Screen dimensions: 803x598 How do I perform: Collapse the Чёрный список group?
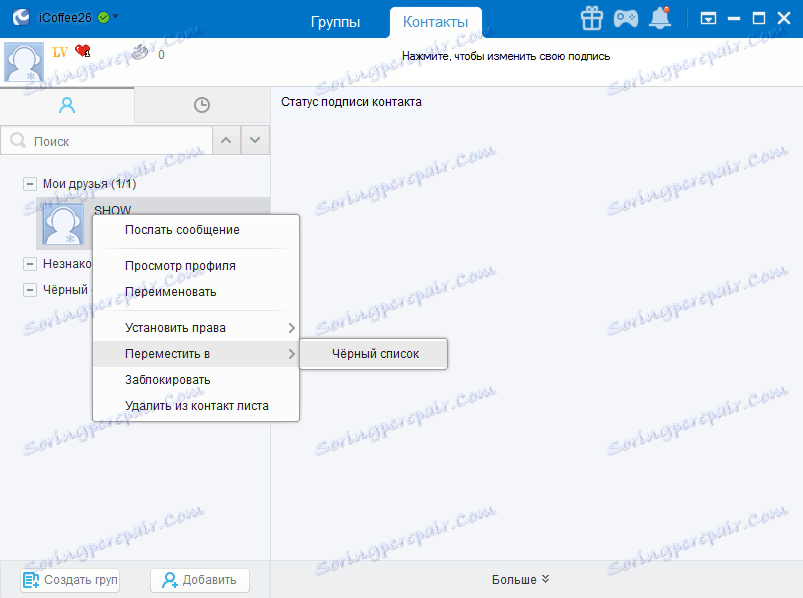click(x=30, y=290)
